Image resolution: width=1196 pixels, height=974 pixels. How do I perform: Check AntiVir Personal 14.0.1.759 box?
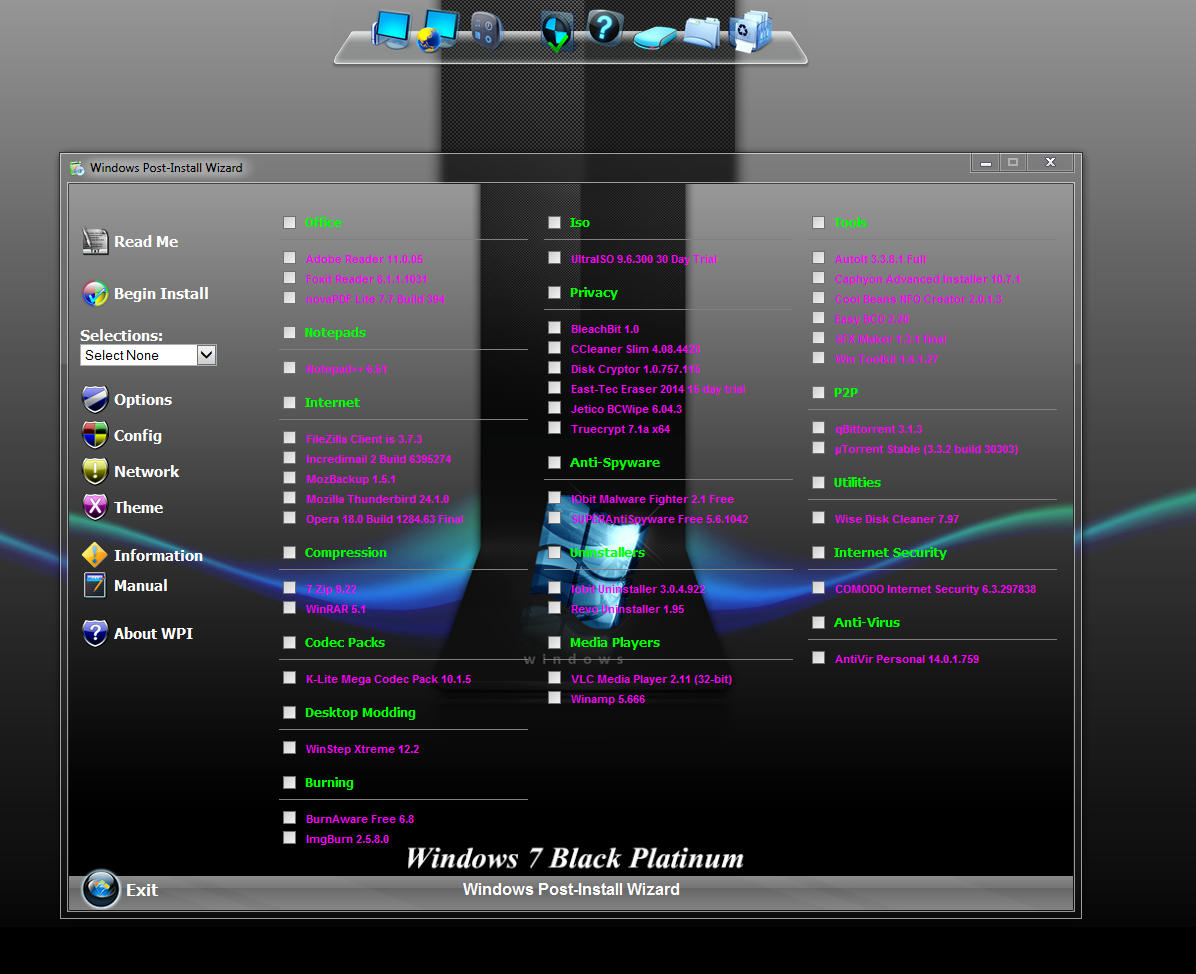(818, 657)
